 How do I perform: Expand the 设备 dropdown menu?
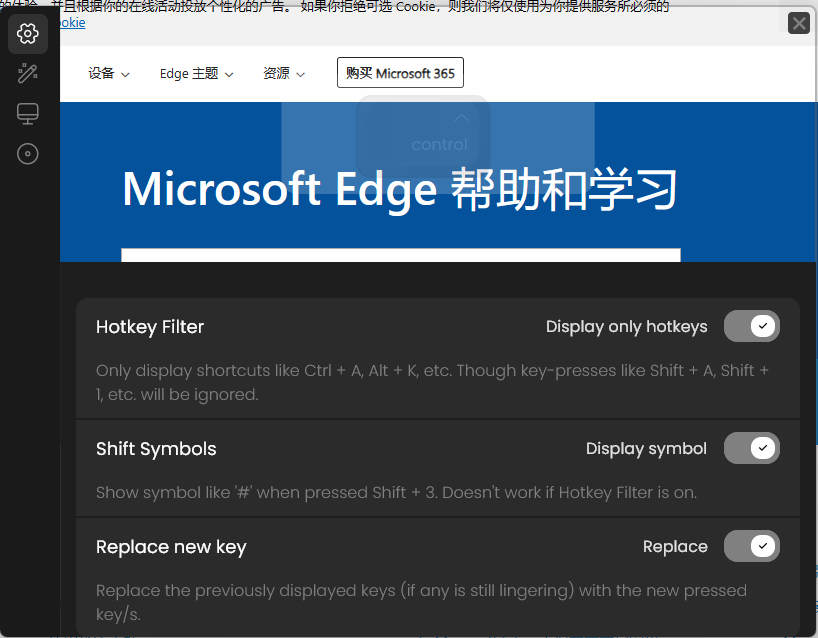click(x=109, y=74)
